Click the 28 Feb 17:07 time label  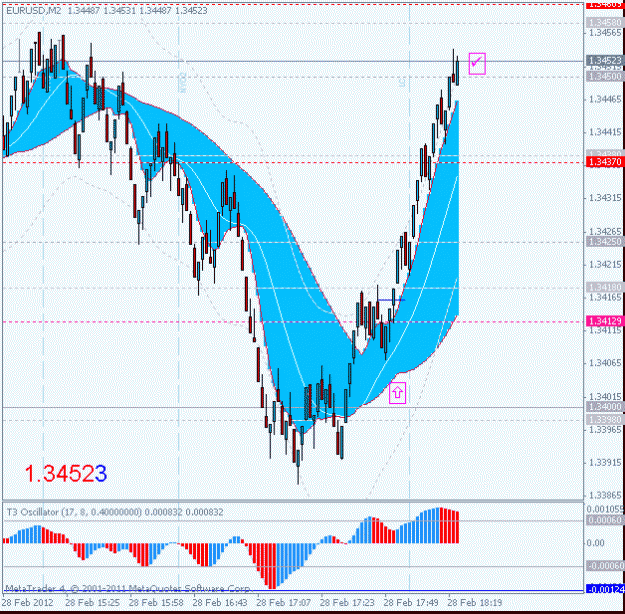pos(283,602)
